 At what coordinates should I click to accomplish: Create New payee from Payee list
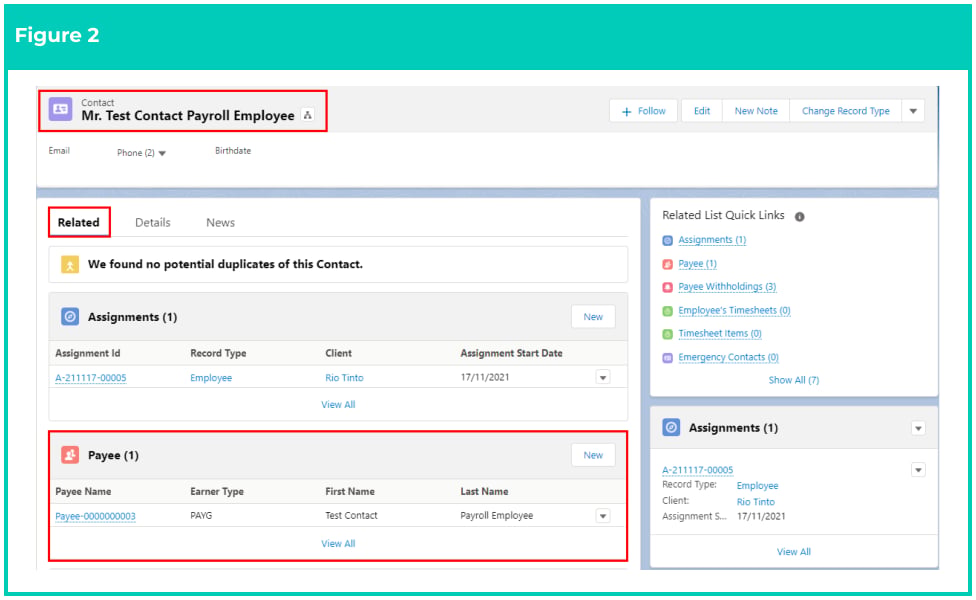(593, 455)
